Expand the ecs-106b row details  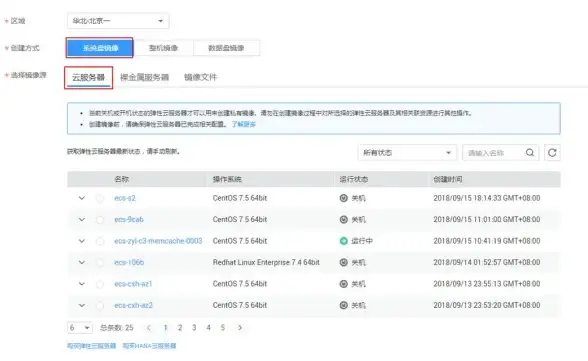coord(82,262)
